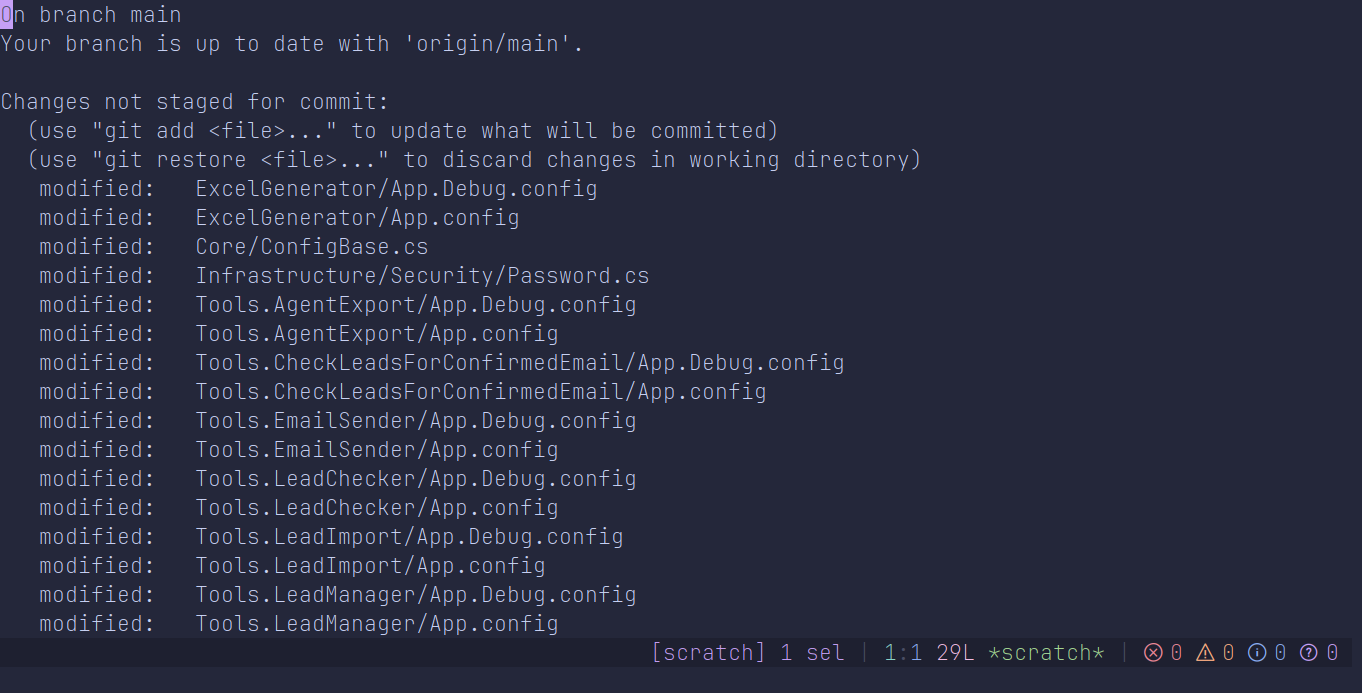Click the orange warning triangle icon
Screen dimensions: 1362x693
click(1205, 653)
